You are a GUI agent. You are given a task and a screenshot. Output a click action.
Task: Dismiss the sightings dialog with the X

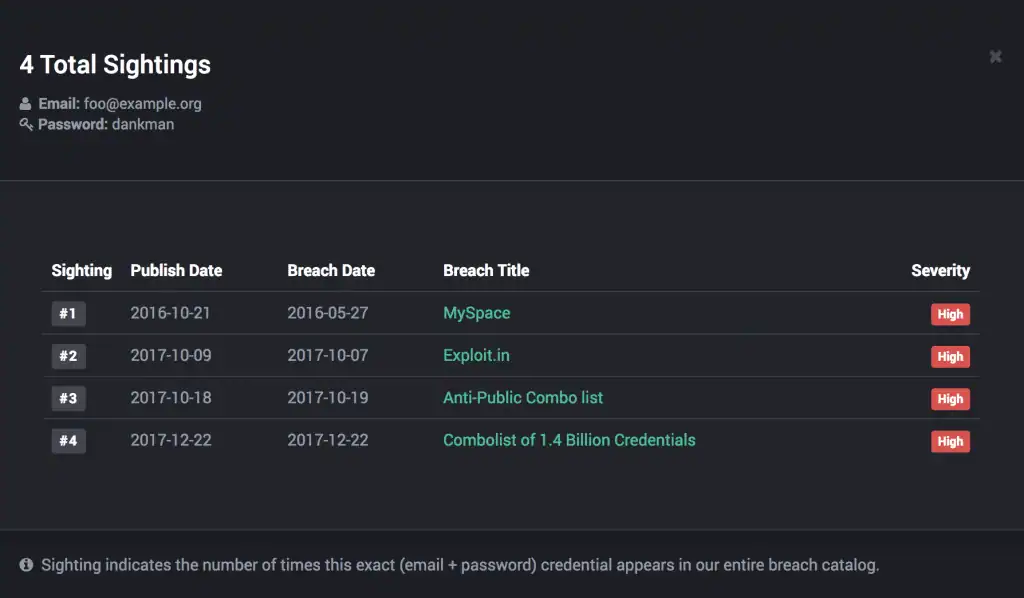point(995,56)
